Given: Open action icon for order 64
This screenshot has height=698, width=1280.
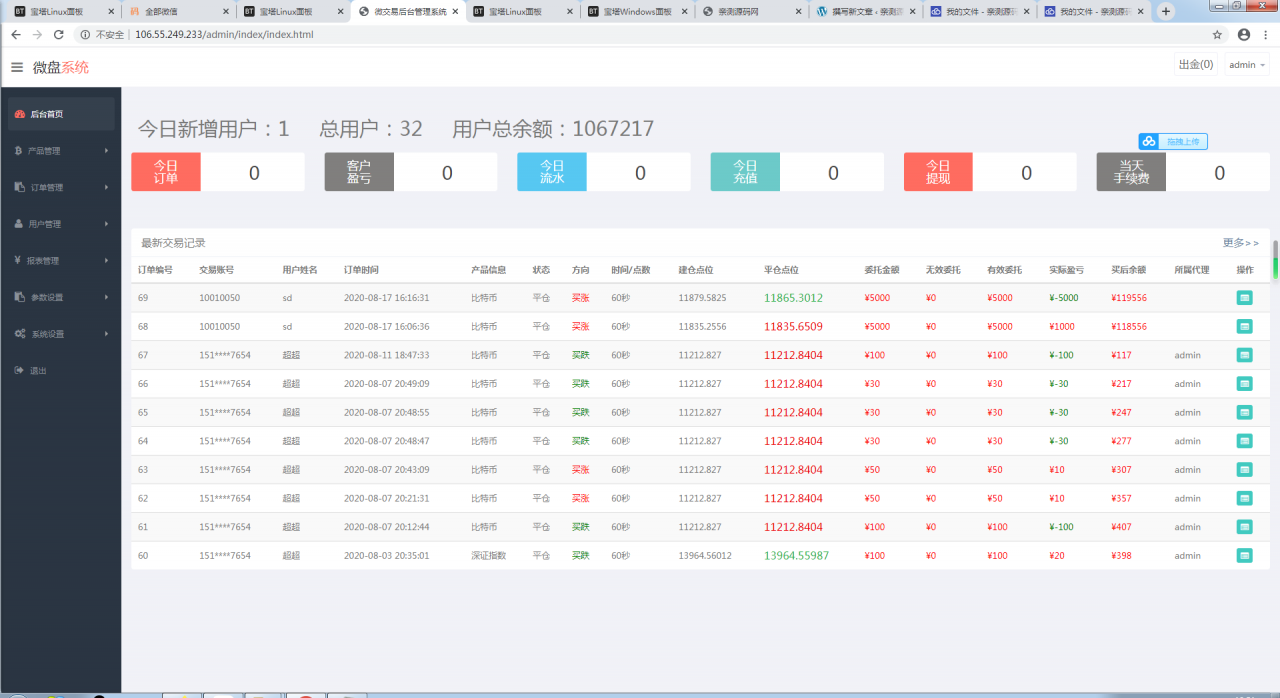Looking at the screenshot, I should (x=1244, y=441).
